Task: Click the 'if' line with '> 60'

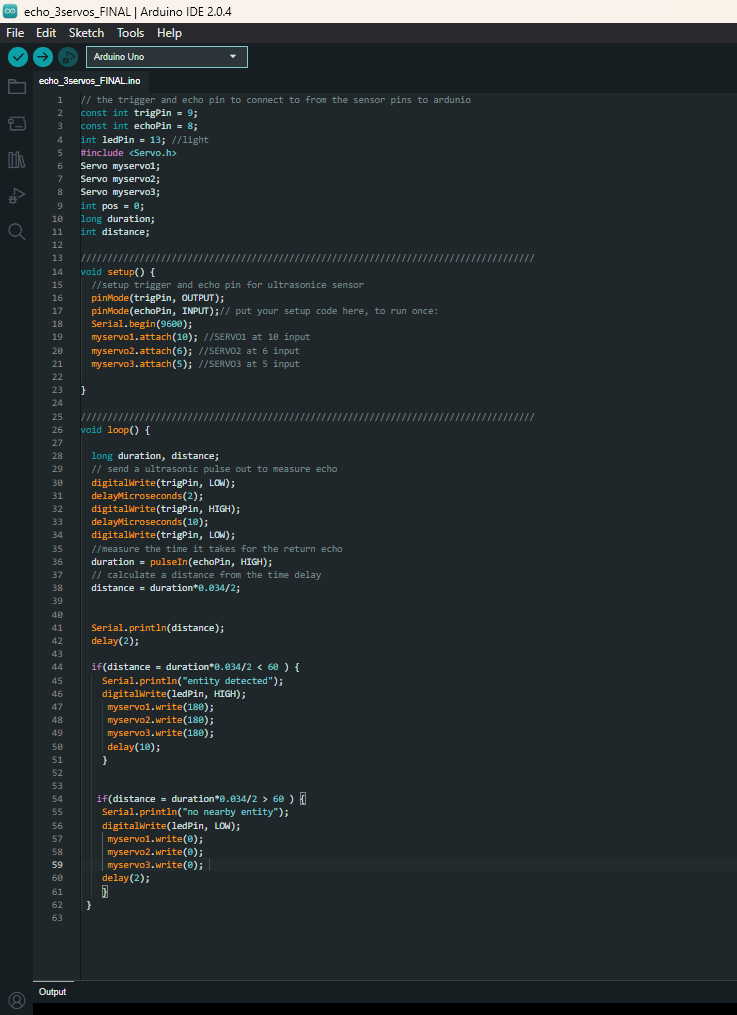Action: tap(201, 799)
